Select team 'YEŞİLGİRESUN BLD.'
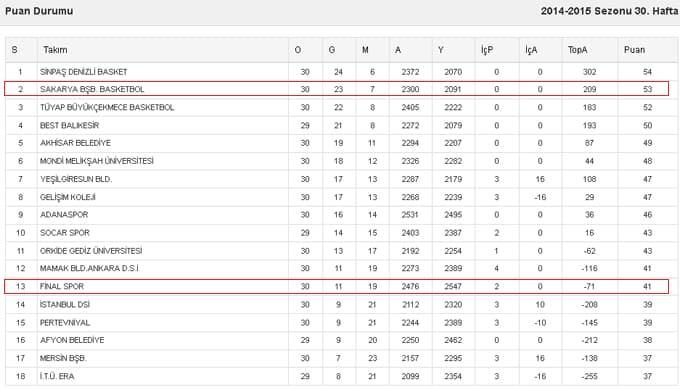680x390 pixels. (x=76, y=179)
